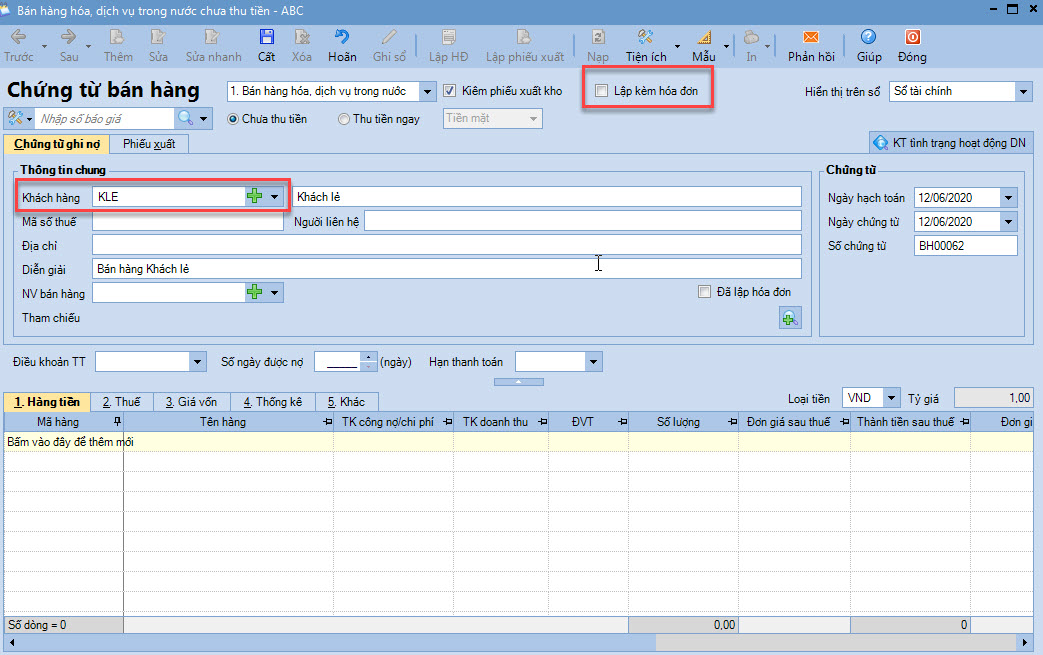
Task: Open Hạn thanh toán date dropdown
Action: pos(593,362)
